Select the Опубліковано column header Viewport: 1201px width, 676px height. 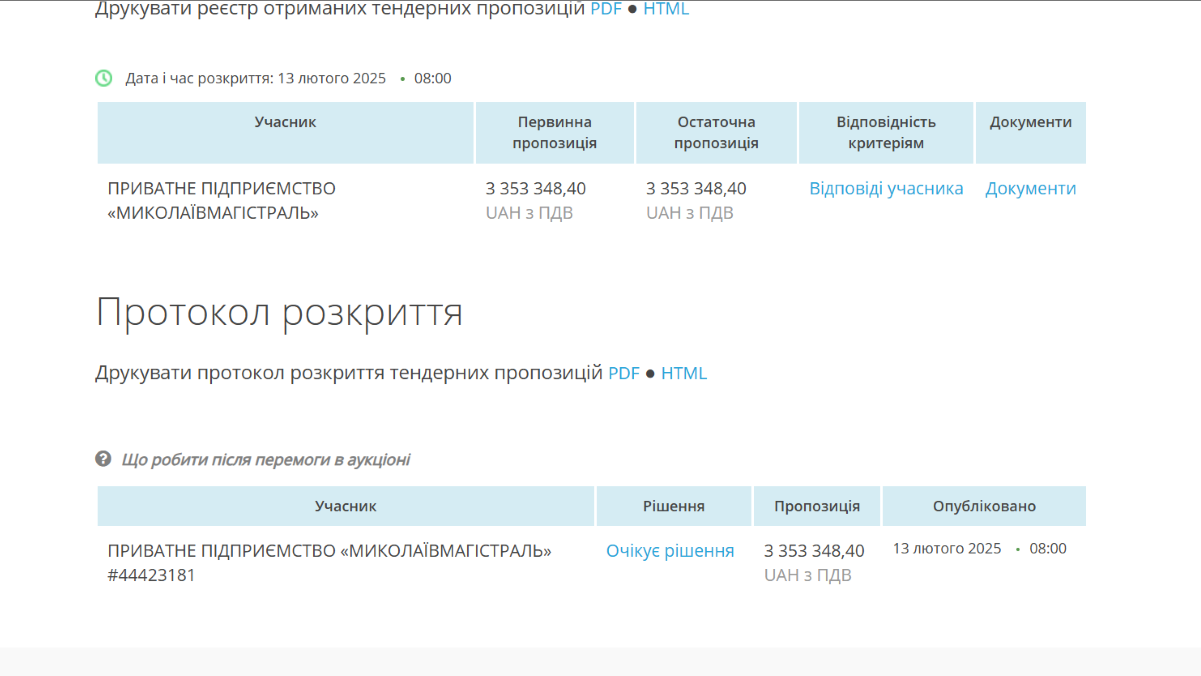pos(984,506)
